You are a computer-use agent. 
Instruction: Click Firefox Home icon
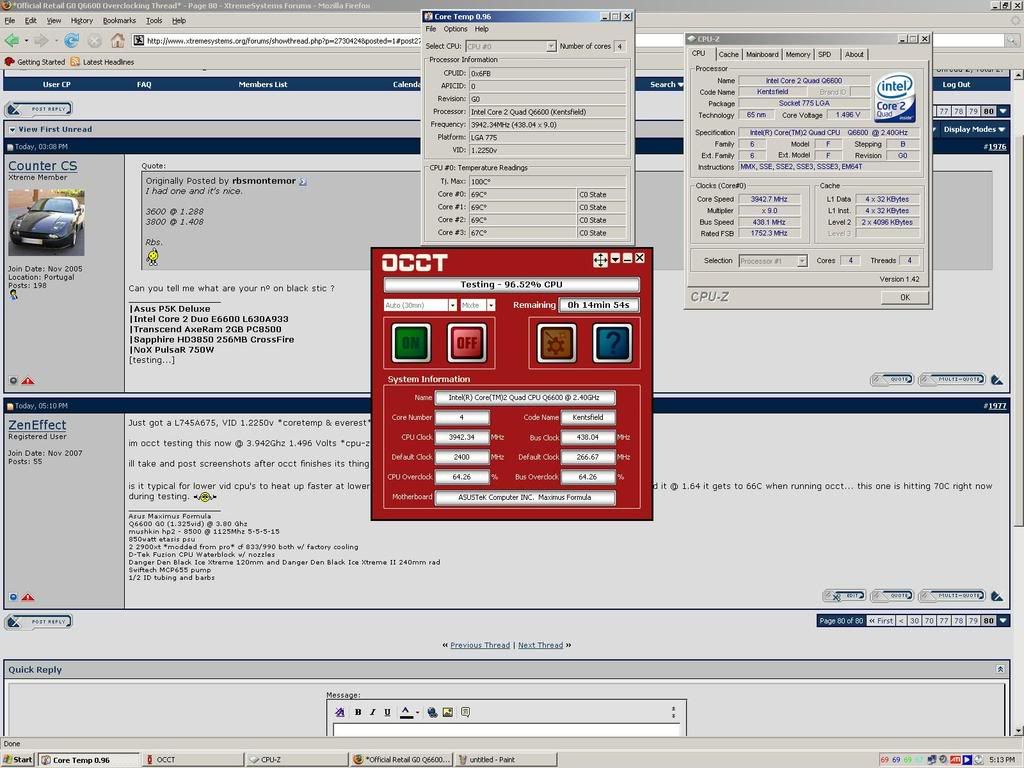point(118,41)
